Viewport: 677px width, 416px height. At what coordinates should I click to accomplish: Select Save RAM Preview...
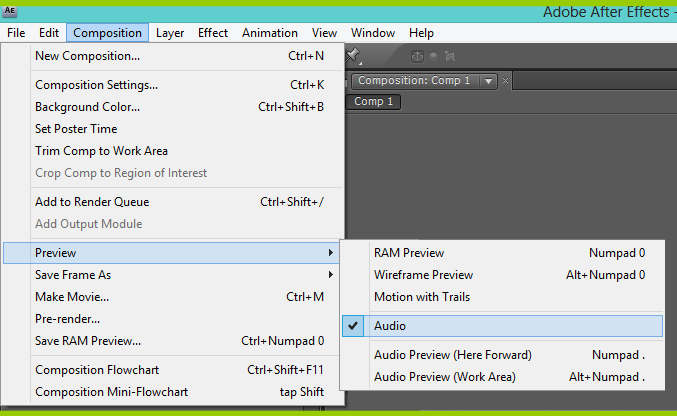174,341
